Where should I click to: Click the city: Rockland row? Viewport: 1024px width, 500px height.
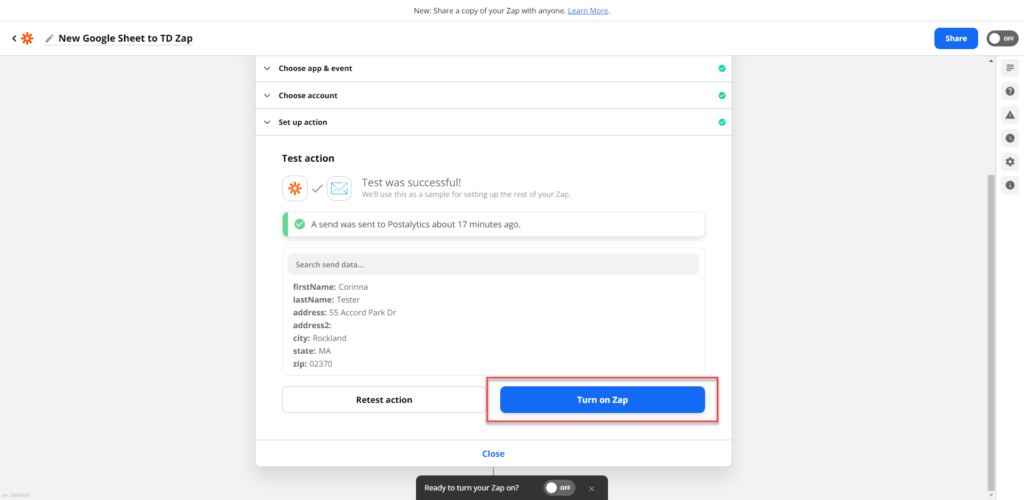[x=319, y=338]
